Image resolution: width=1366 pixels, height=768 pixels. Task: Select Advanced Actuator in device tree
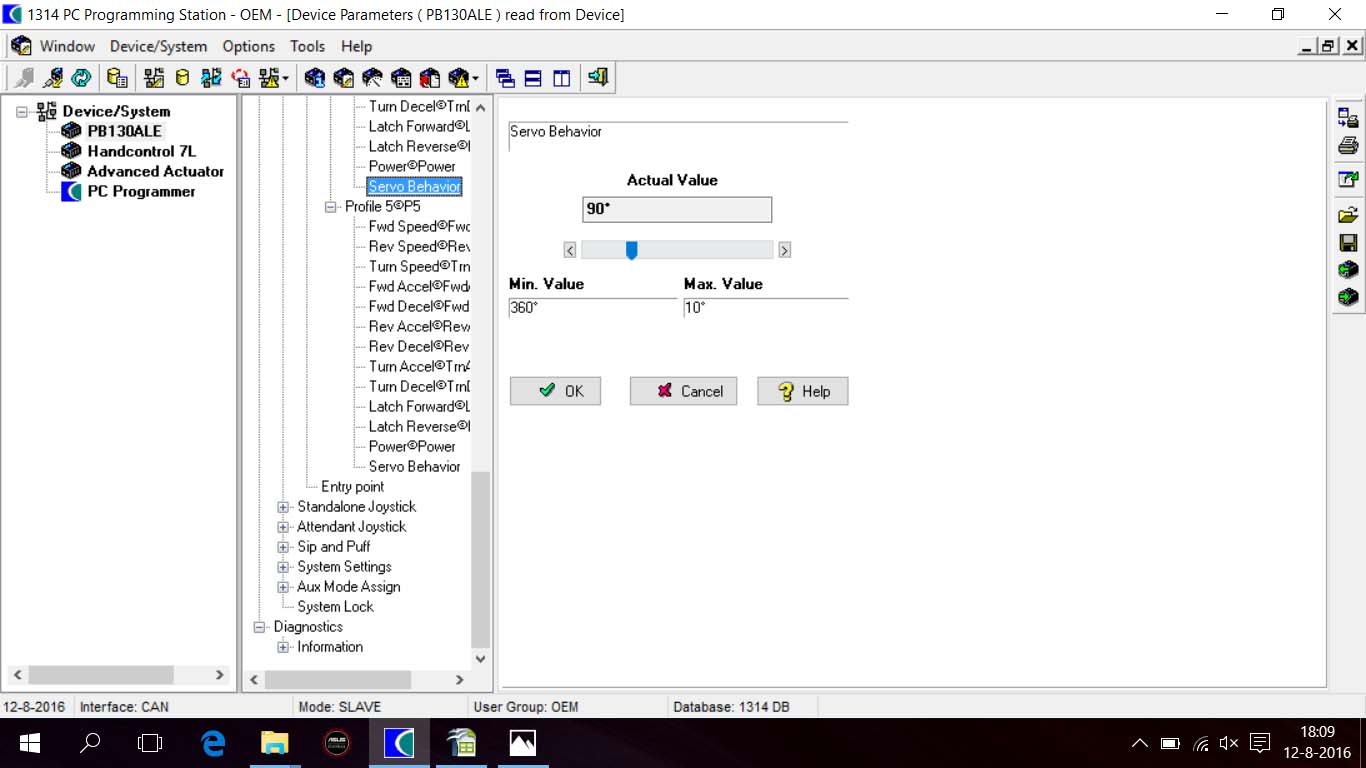click(155, 171)
